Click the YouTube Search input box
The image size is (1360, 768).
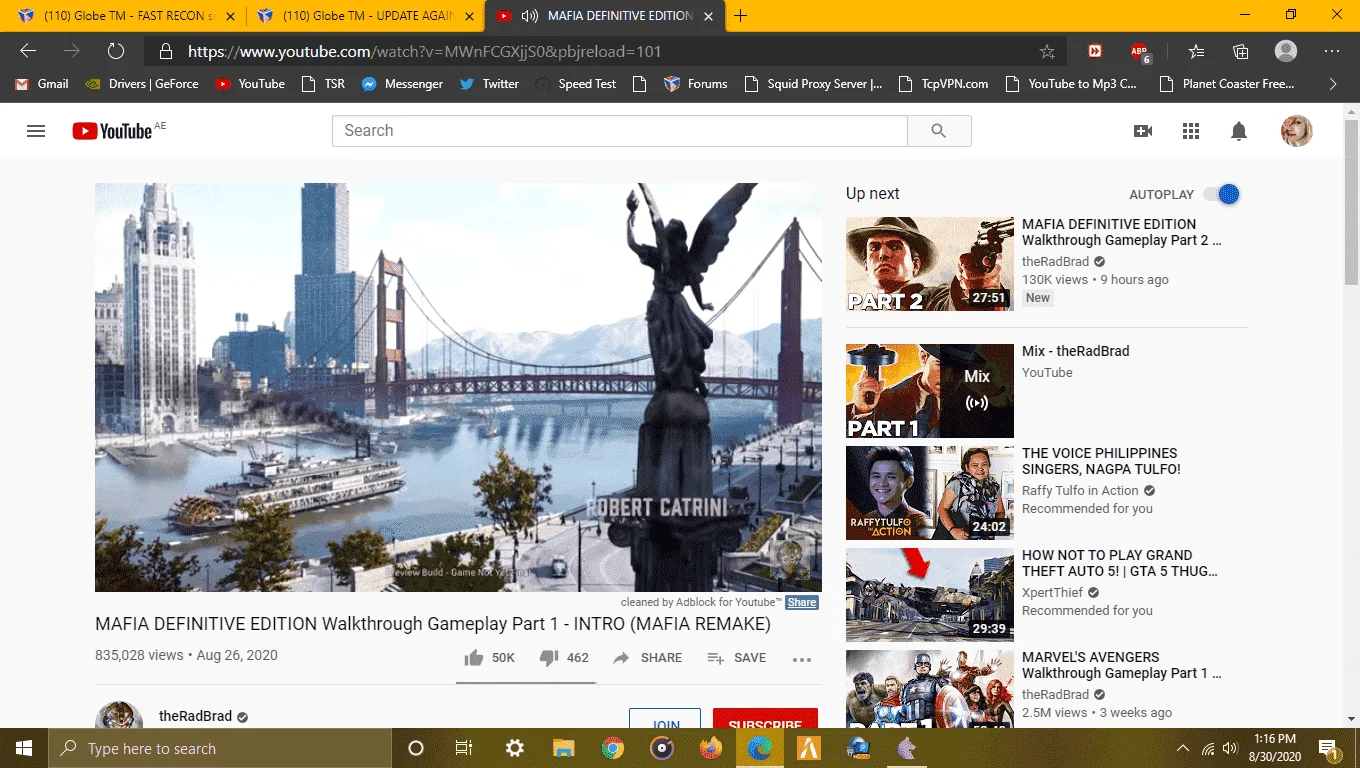(x=620, y=131)
